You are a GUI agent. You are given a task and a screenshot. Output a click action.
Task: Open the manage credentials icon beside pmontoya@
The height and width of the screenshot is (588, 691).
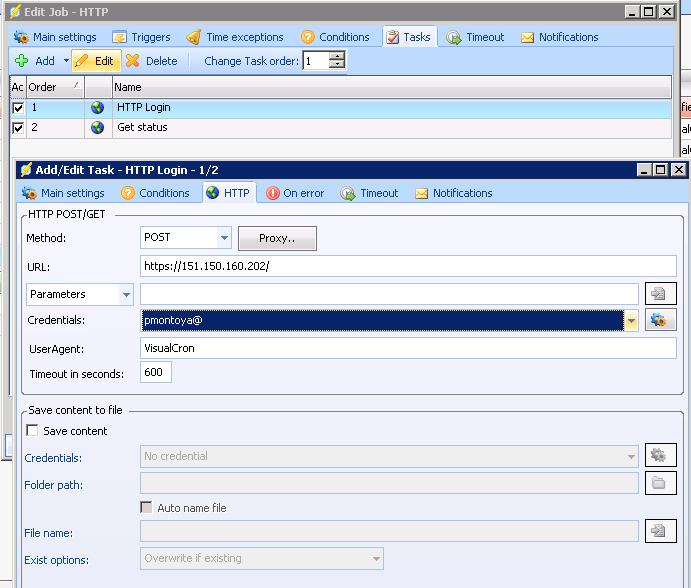click(660, 320)
